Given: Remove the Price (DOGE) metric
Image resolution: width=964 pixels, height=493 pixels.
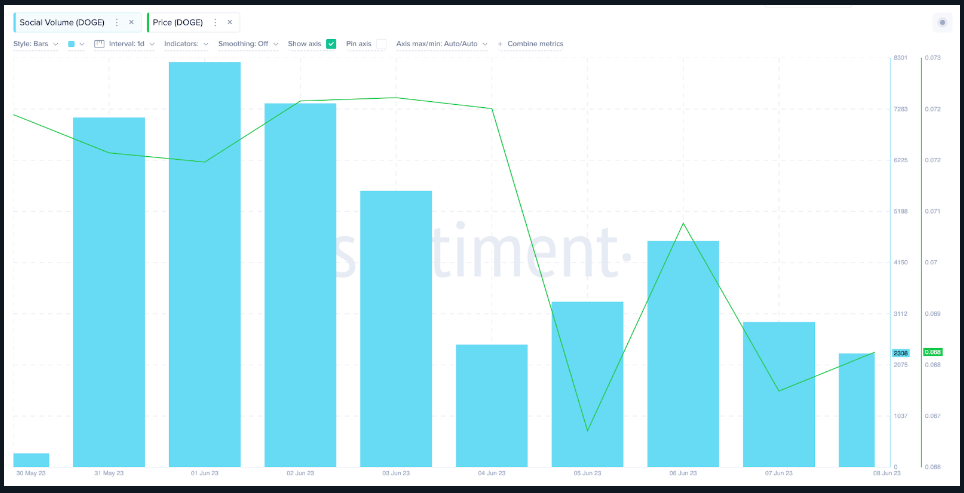Looking at the screenshot, I should [x=229, y=22].
